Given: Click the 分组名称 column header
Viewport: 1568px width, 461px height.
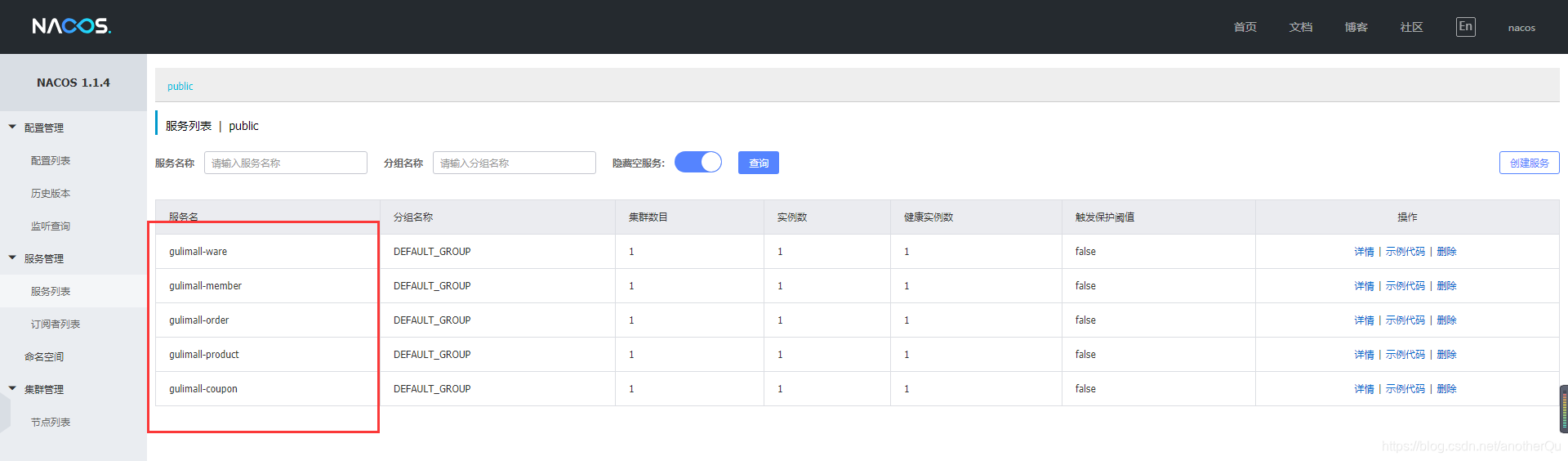Looking at the screenshot, I should click(413, 217).
